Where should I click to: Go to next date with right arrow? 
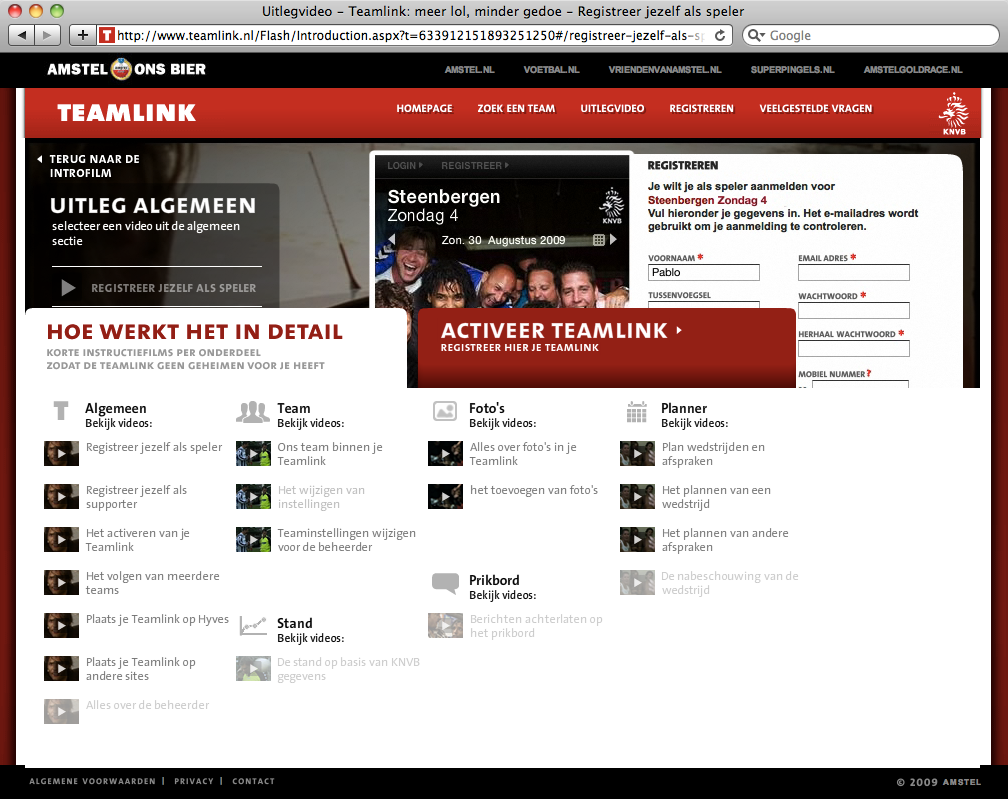click(x=613, y=240)
